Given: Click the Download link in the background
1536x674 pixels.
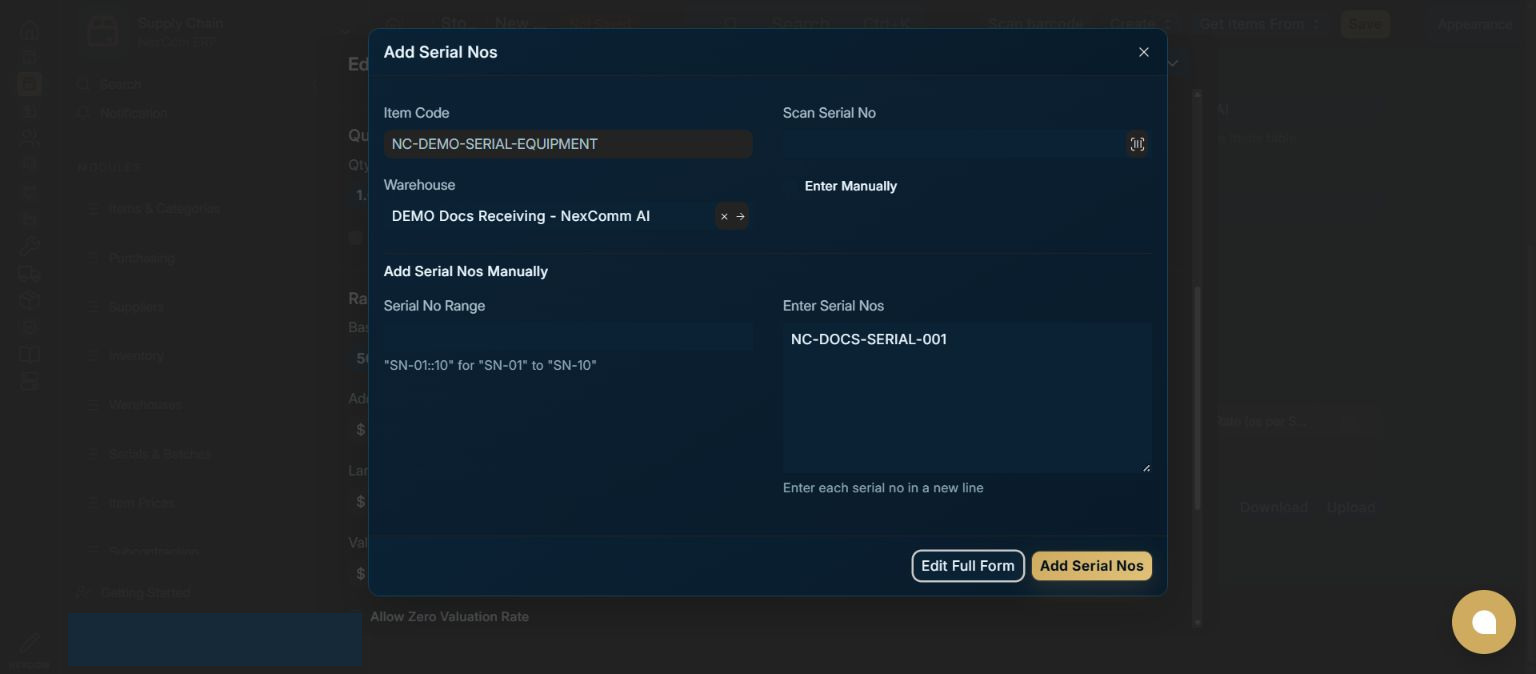Looking at the screenshot, I should (x=1274, y=507).
